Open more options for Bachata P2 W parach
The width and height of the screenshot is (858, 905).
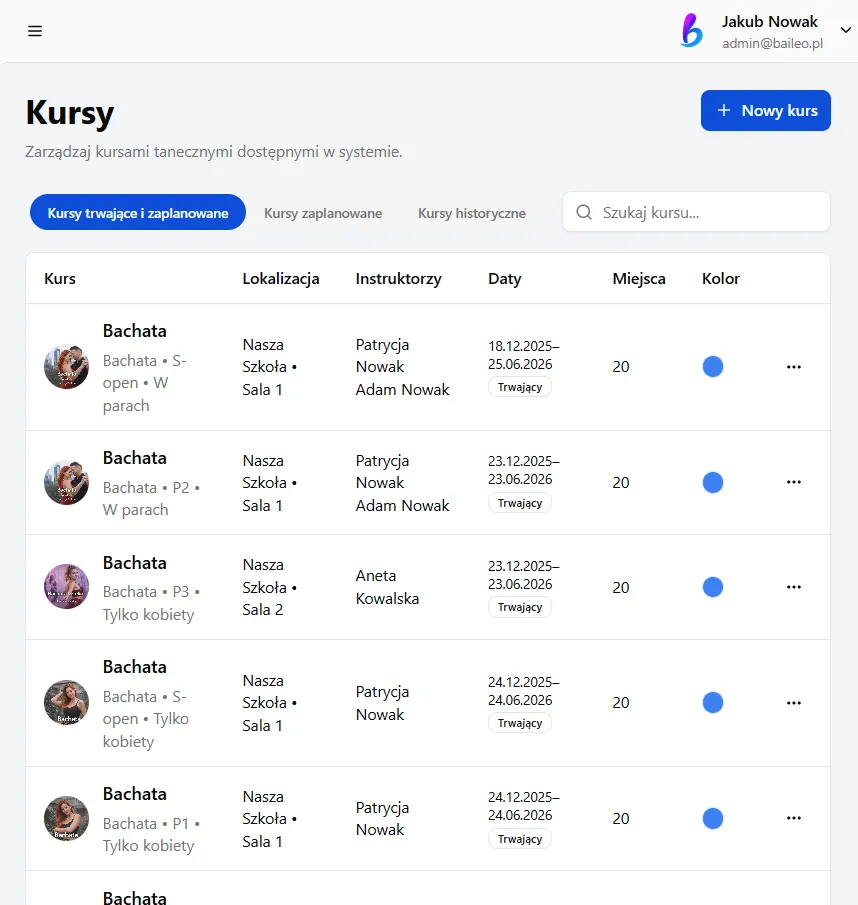coord(793,483)
